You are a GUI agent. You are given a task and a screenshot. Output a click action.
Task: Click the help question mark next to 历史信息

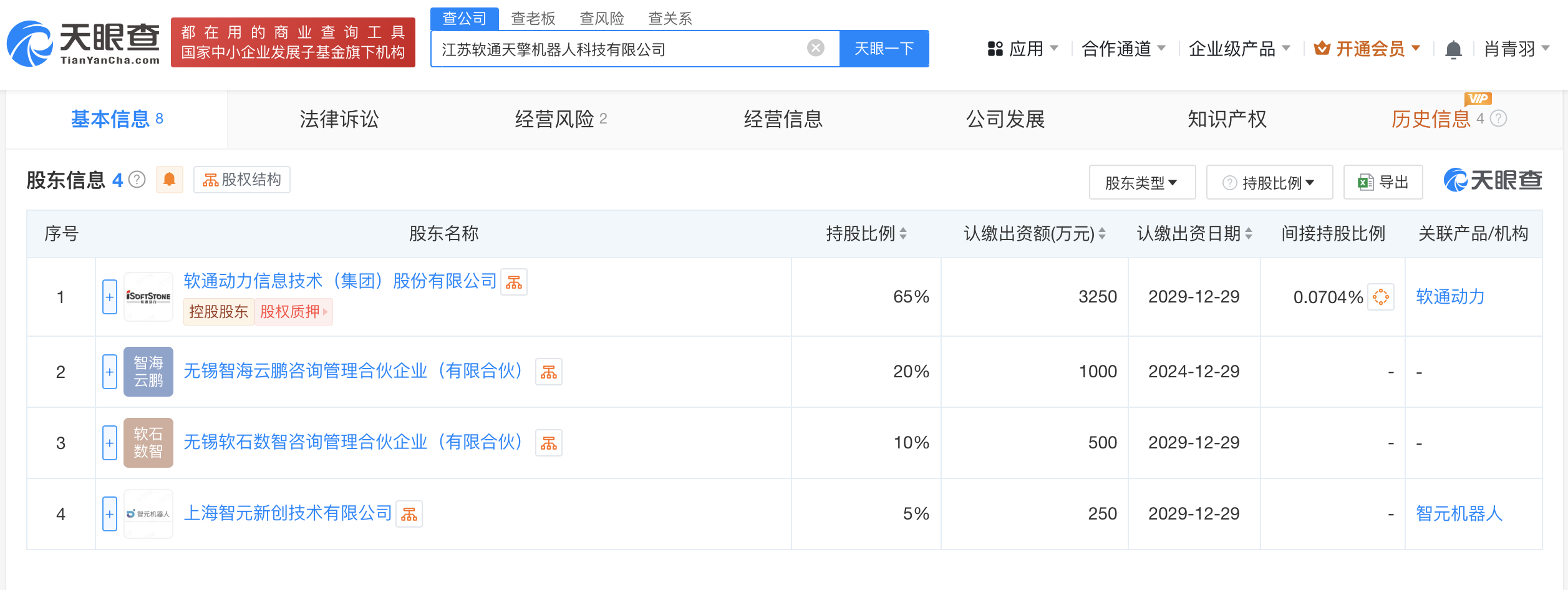1499,118
